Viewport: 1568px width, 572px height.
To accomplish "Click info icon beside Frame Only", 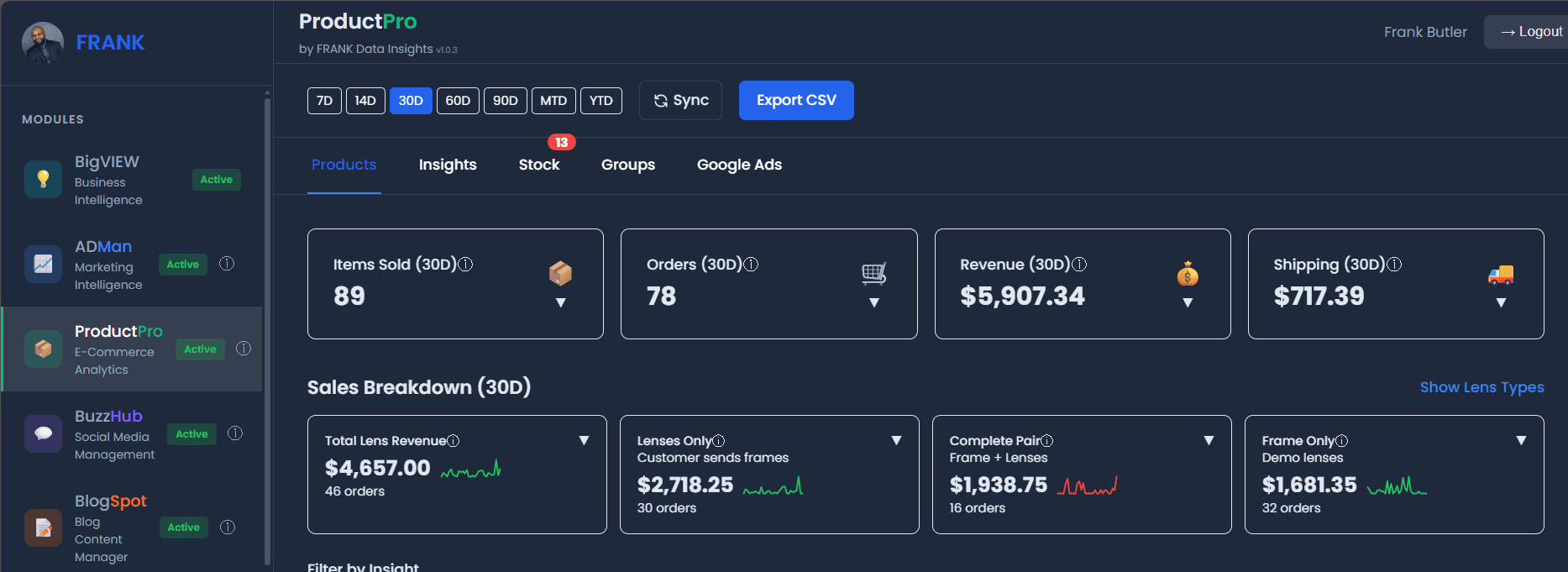I will coord(1342,441).
